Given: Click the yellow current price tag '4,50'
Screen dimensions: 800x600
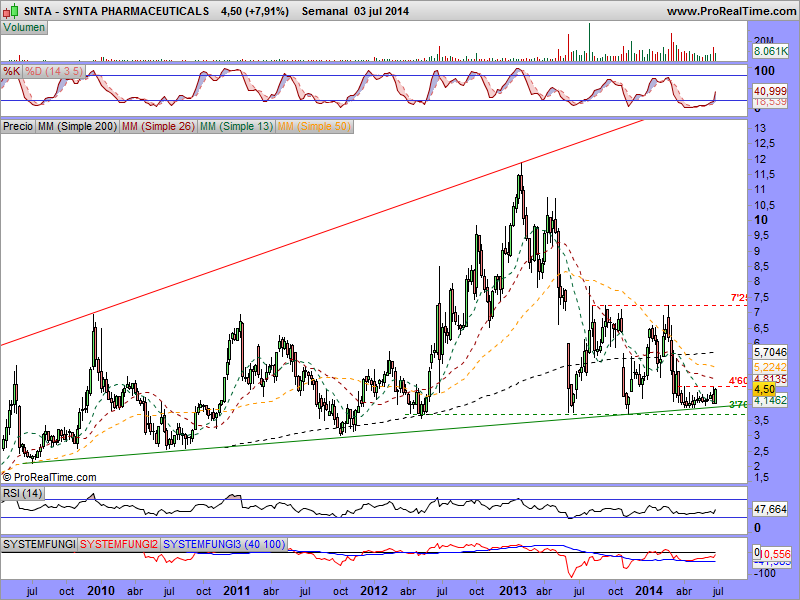Looking at the screenshot, I should click(x=764, y=389).
